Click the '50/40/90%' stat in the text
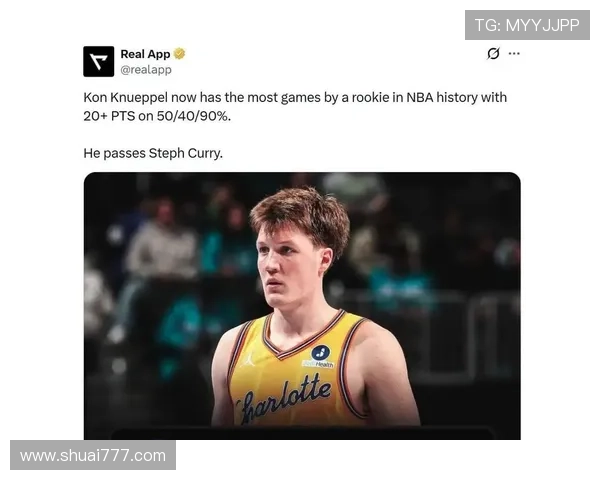 pos(194,116)
